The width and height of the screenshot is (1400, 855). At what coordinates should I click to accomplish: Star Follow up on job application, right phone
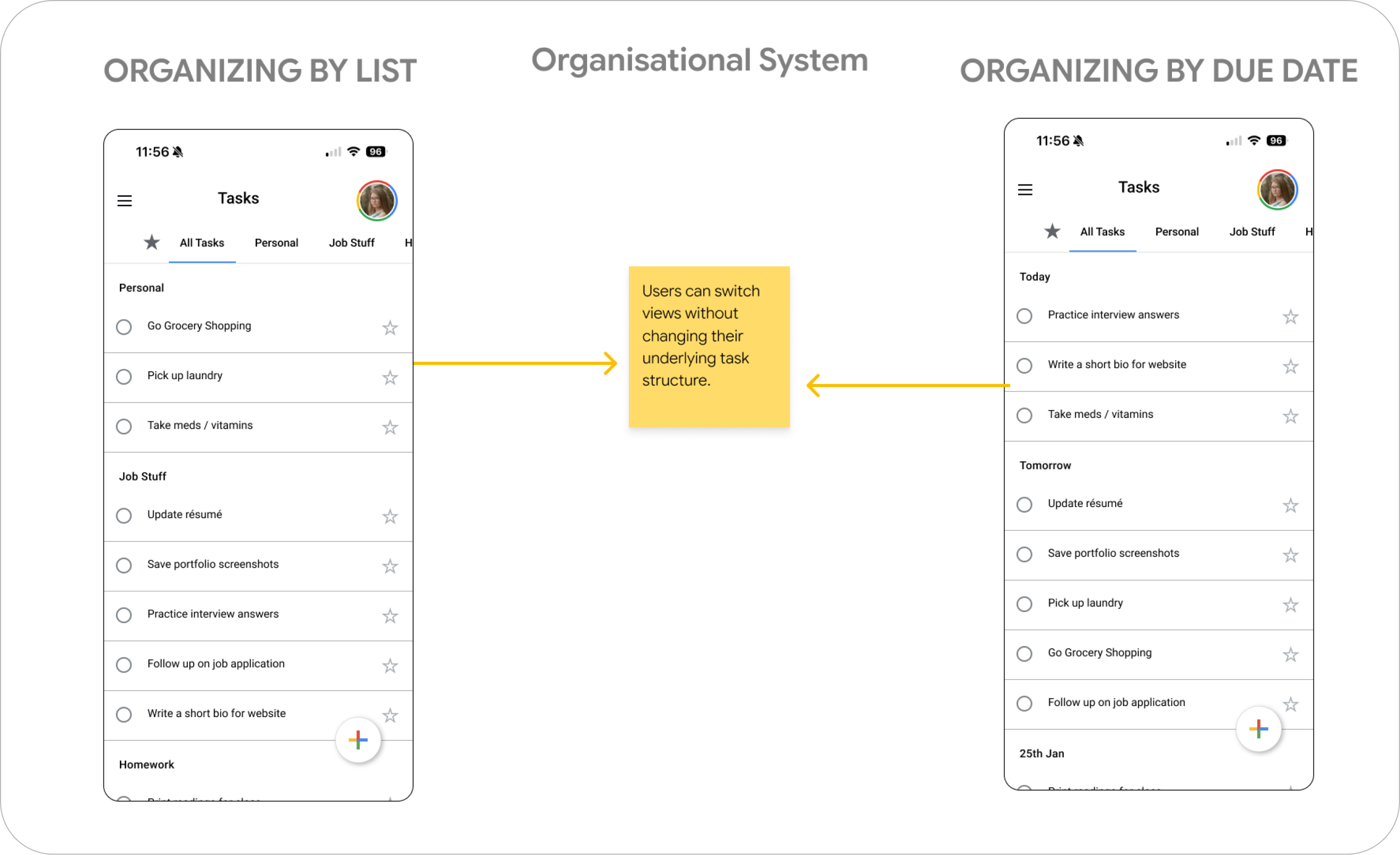tap(1290, 704)
